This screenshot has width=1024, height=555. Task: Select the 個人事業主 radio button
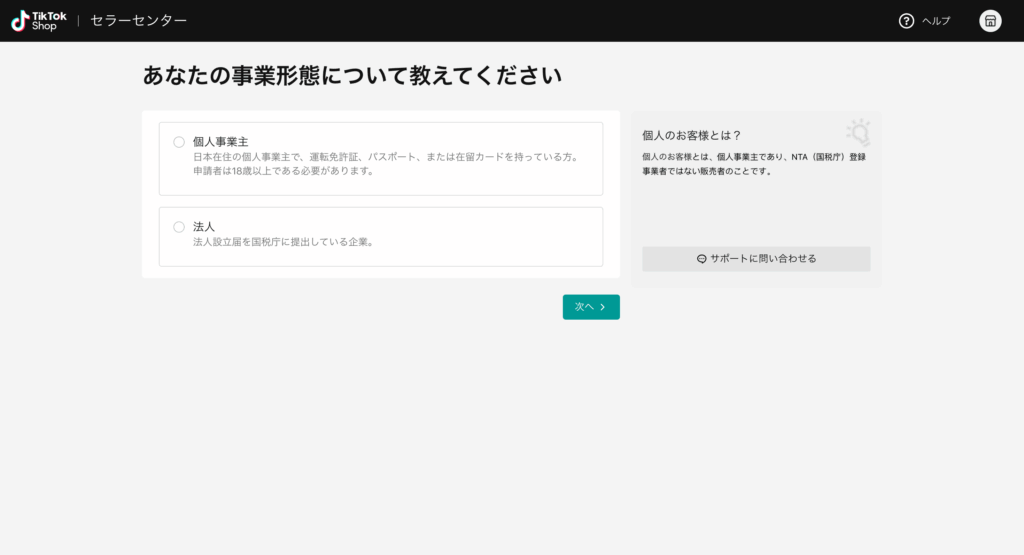click(179, 142)
